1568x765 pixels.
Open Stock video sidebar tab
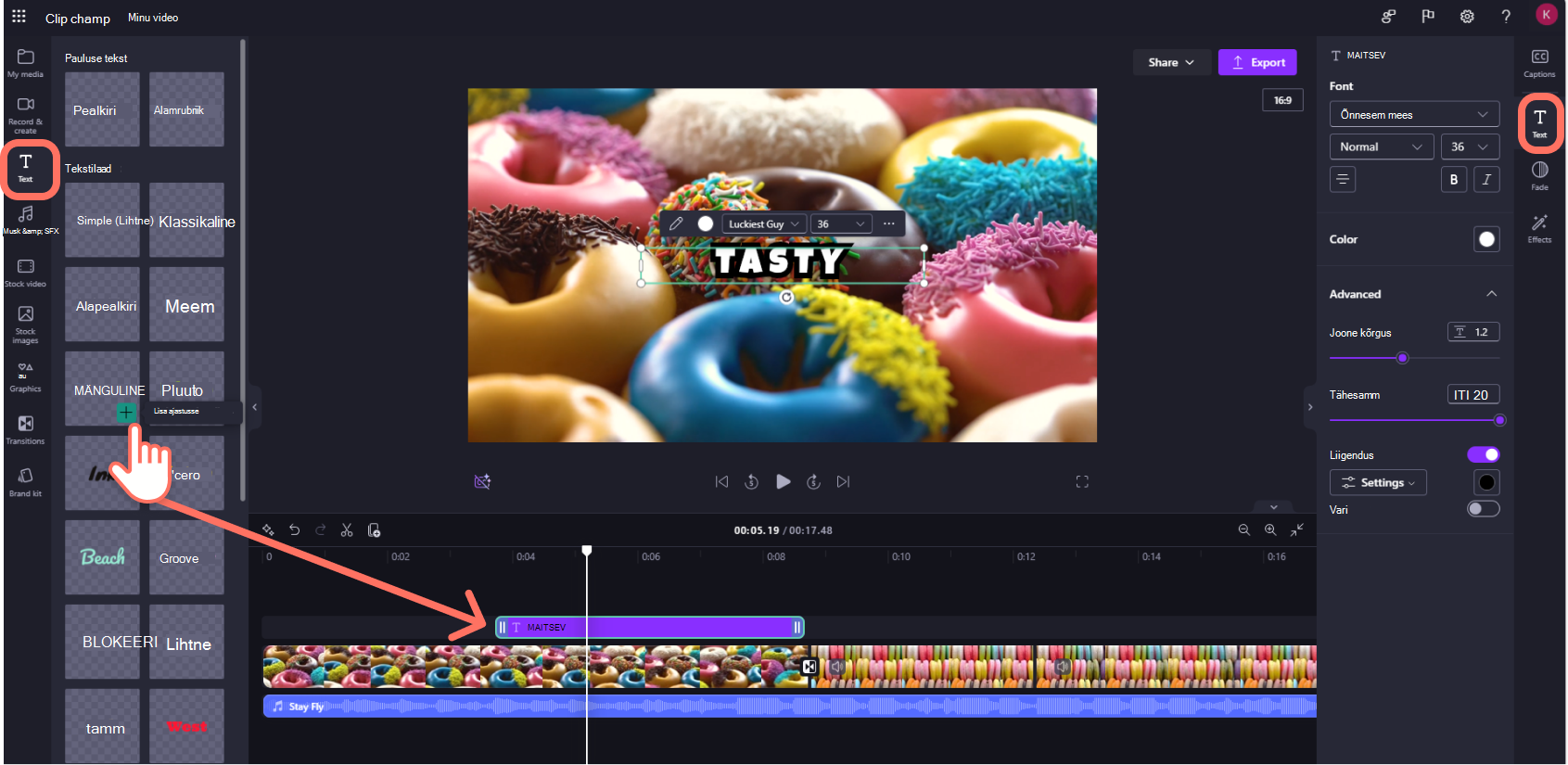(25, 273)
